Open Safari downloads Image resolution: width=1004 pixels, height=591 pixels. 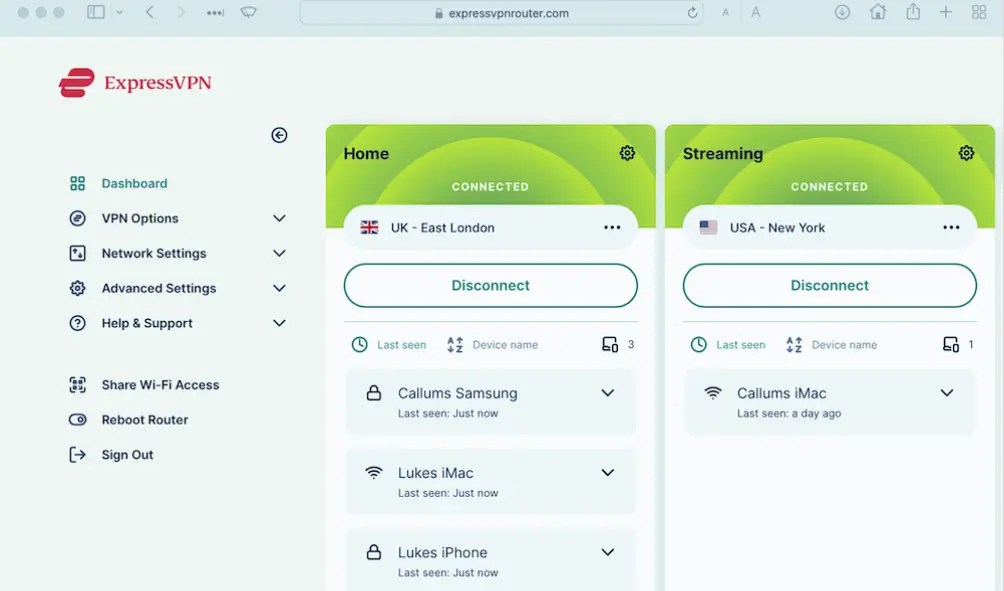tap(842, 12)
